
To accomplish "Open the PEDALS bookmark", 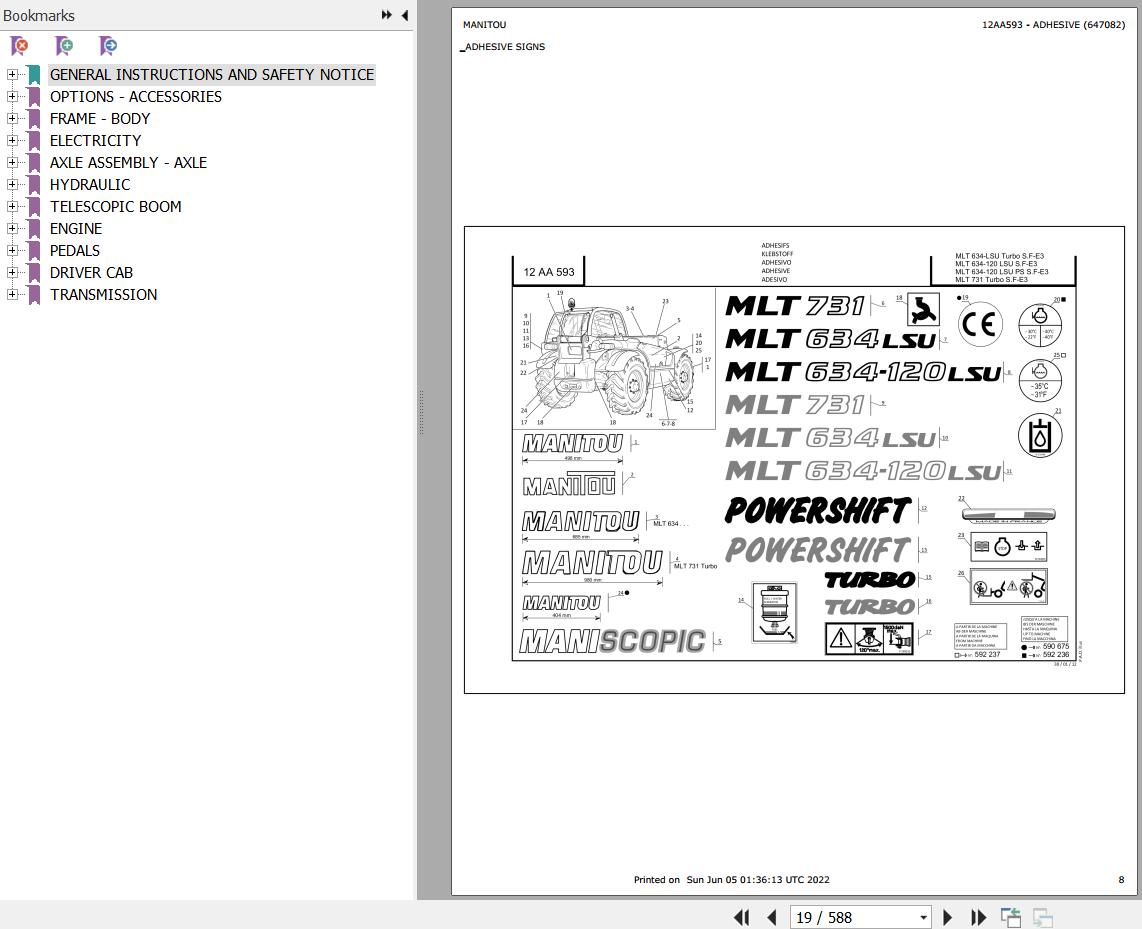I will click(x=74, y=250).
